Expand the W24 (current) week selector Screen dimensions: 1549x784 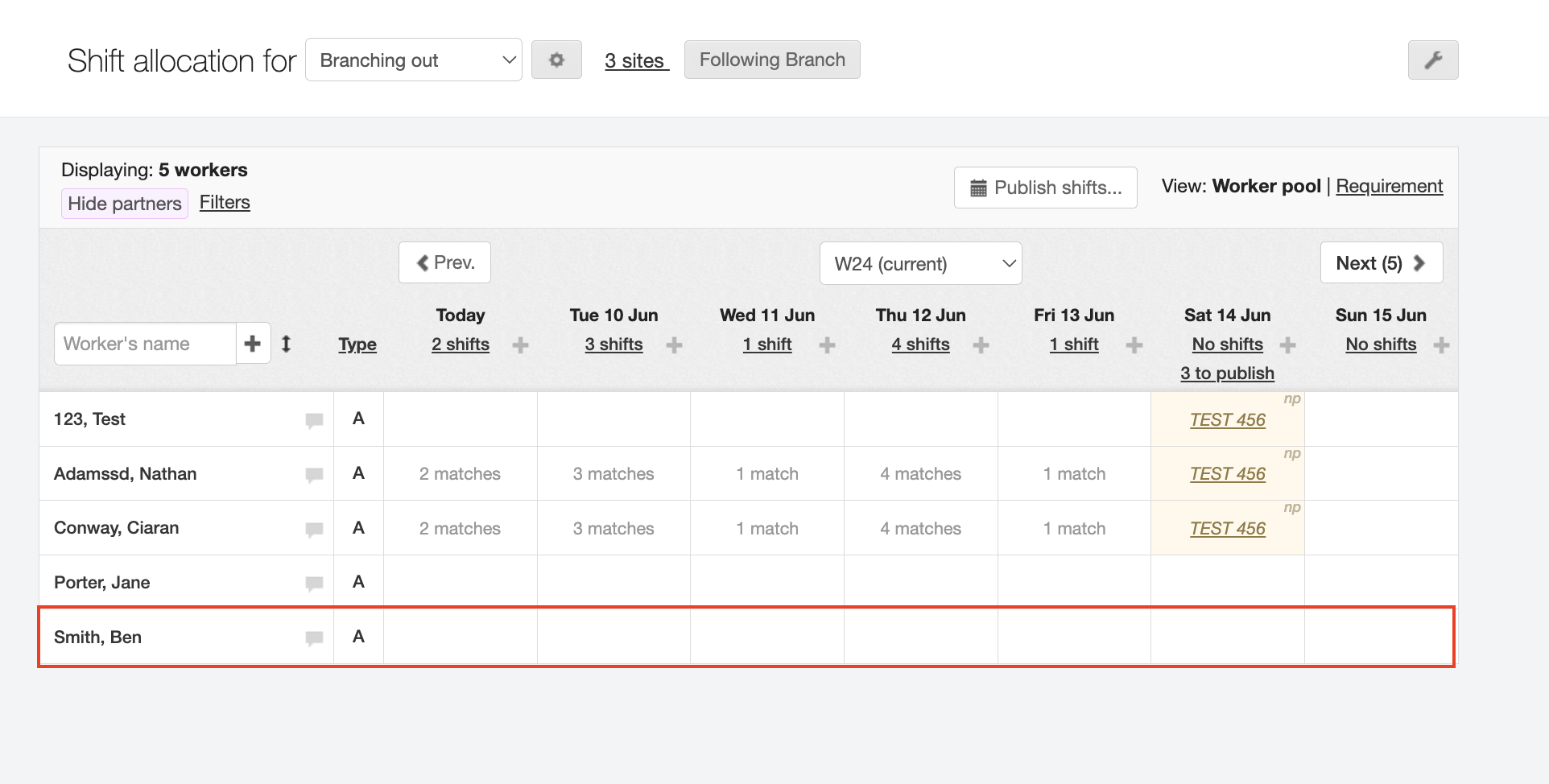pyautogui.click(x=920, y=264)
